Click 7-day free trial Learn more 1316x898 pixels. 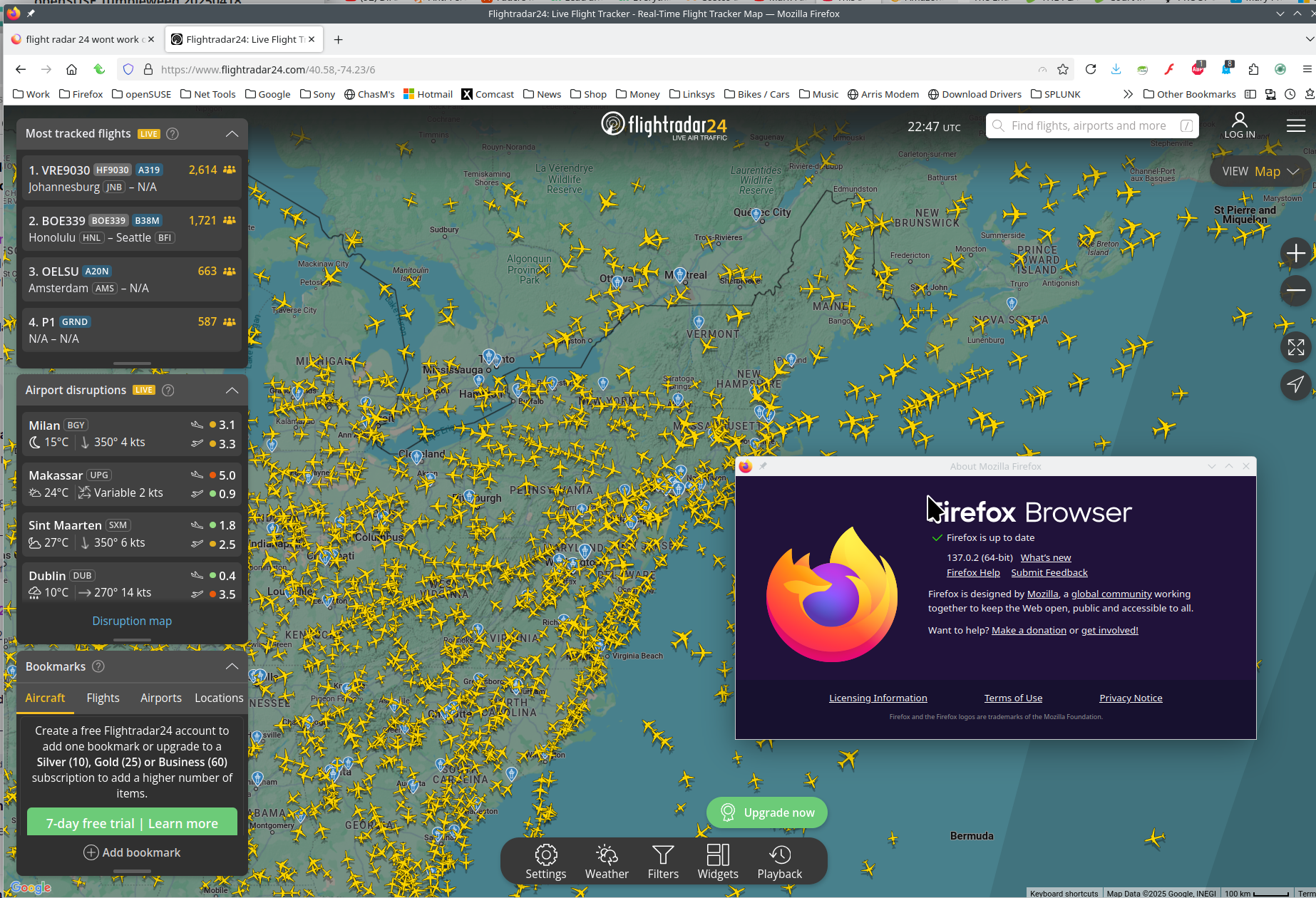pyautogui.click(x=132, y=822)
